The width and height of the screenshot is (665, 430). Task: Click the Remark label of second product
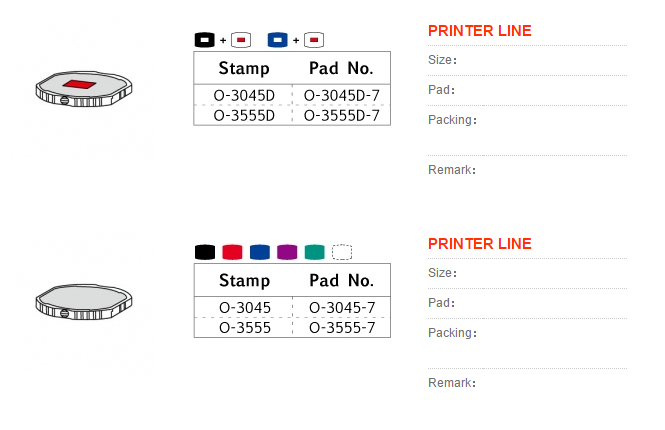point(452,383)
